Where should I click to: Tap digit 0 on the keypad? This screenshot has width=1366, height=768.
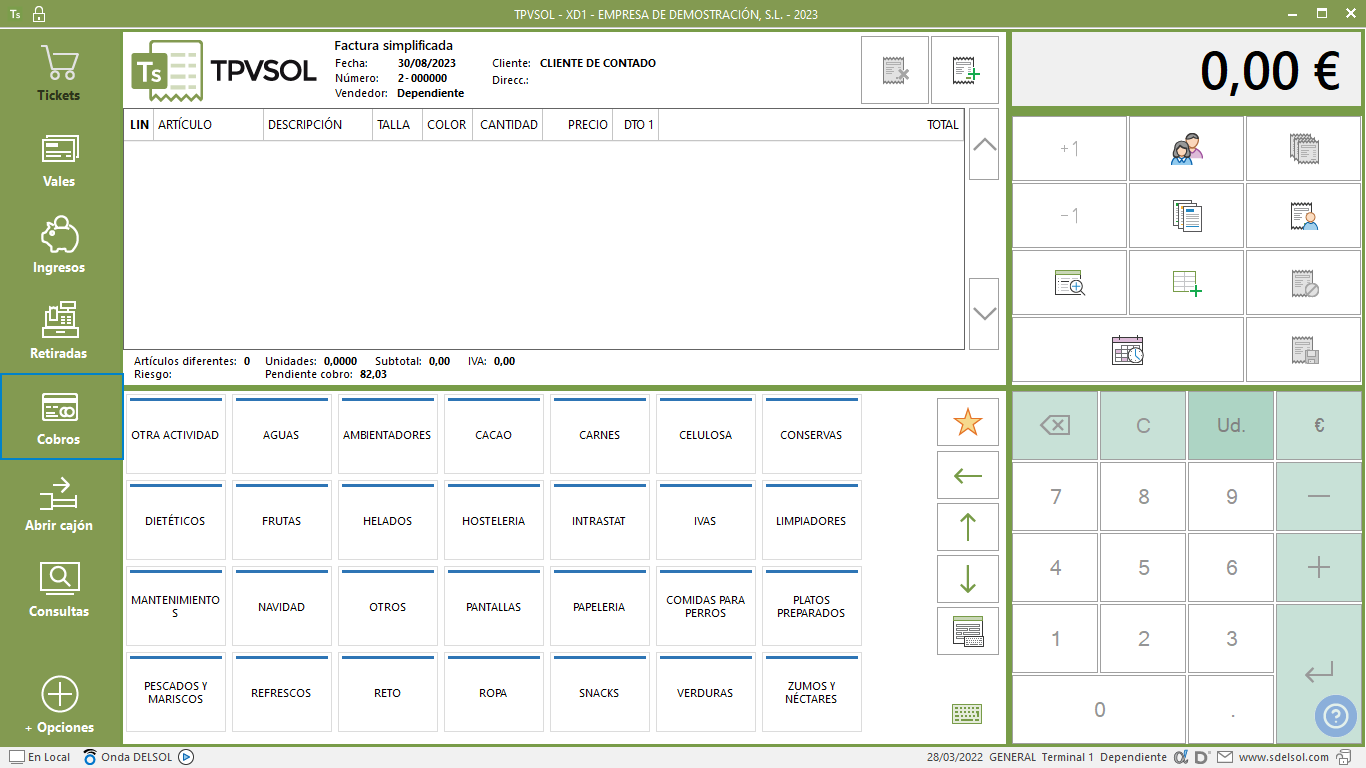click(x=1099, y=709)
